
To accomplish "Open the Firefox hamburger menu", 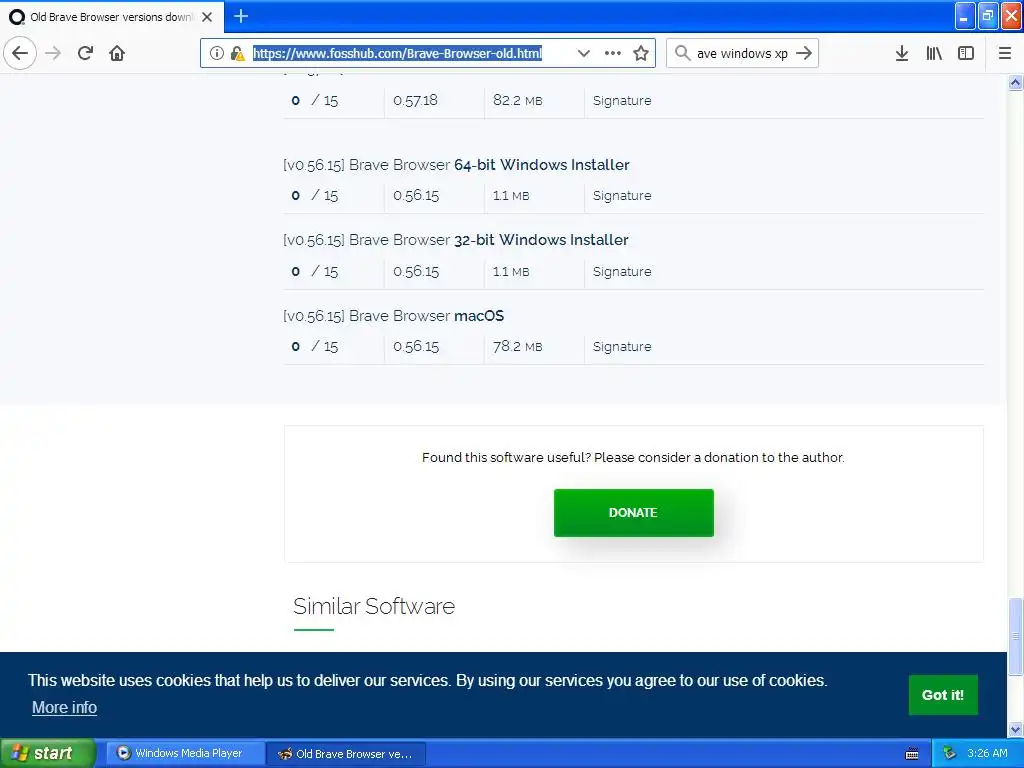I will tap(1005, 53).
